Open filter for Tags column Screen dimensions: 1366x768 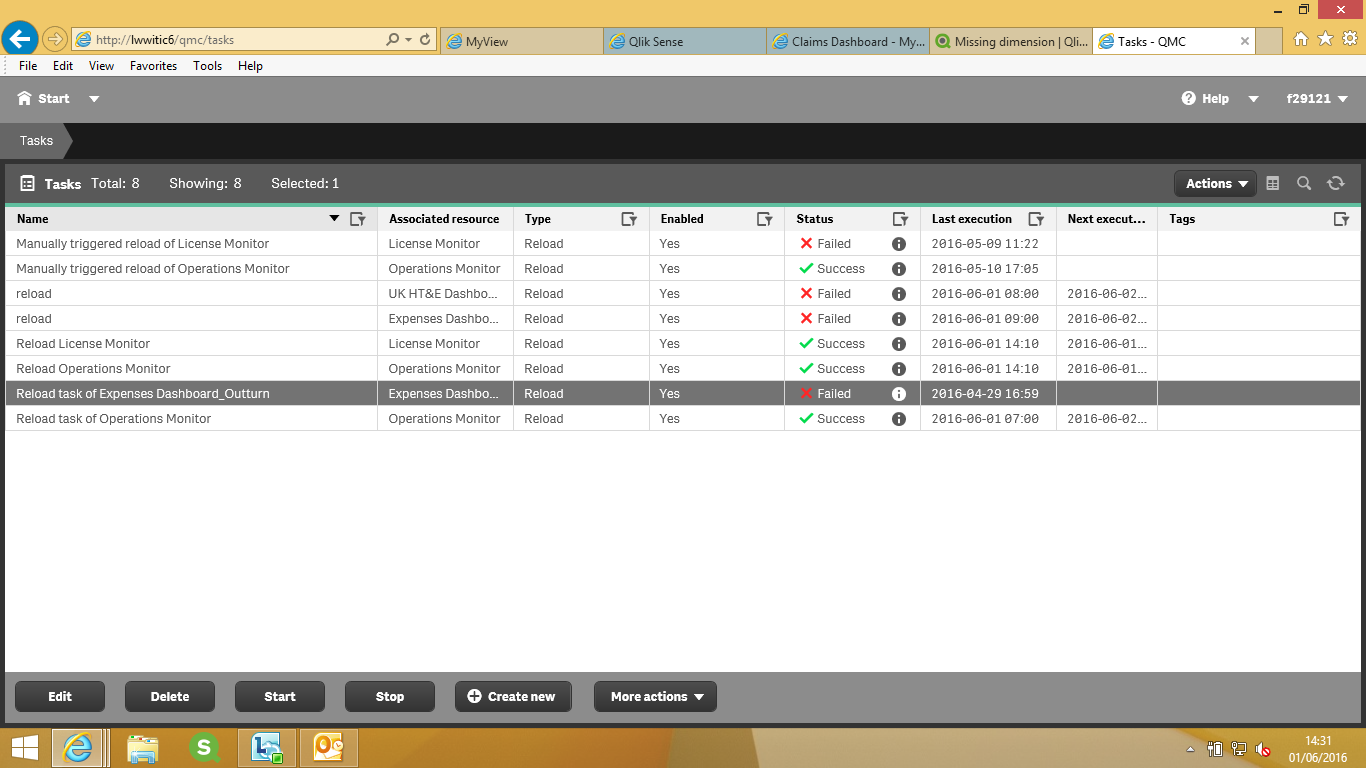click(x=1342, y=219)
